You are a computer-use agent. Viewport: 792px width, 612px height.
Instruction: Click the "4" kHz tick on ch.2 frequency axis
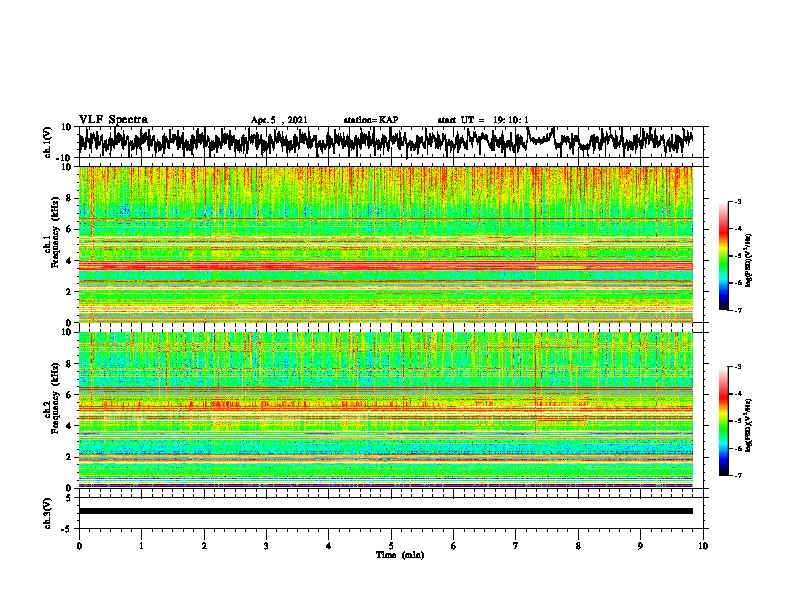[x=68, y=426]
